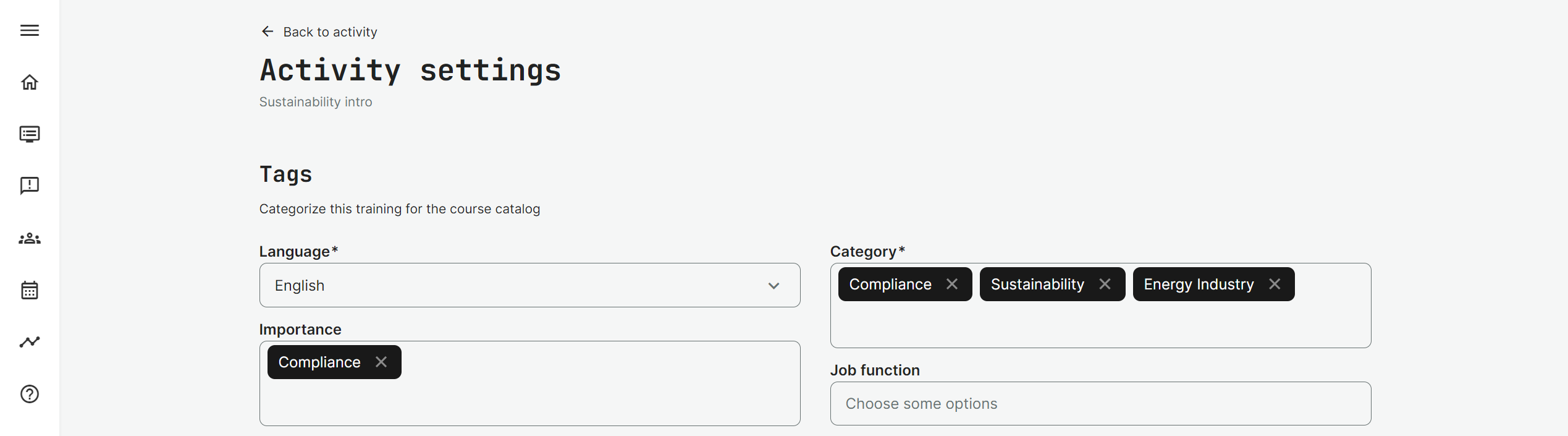1568x436 pixels.
Task: Remove Compliance tag from Importance
Action: (x=381, y=362)
